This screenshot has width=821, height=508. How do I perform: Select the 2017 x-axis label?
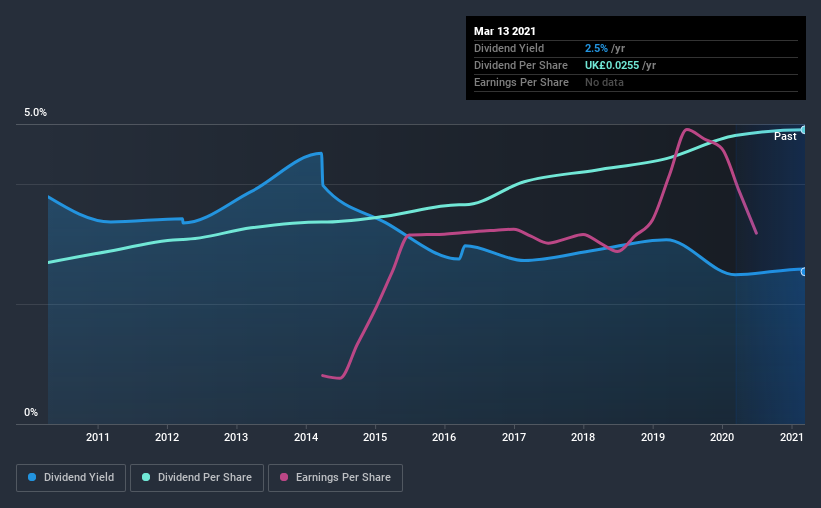pos(514,437)
